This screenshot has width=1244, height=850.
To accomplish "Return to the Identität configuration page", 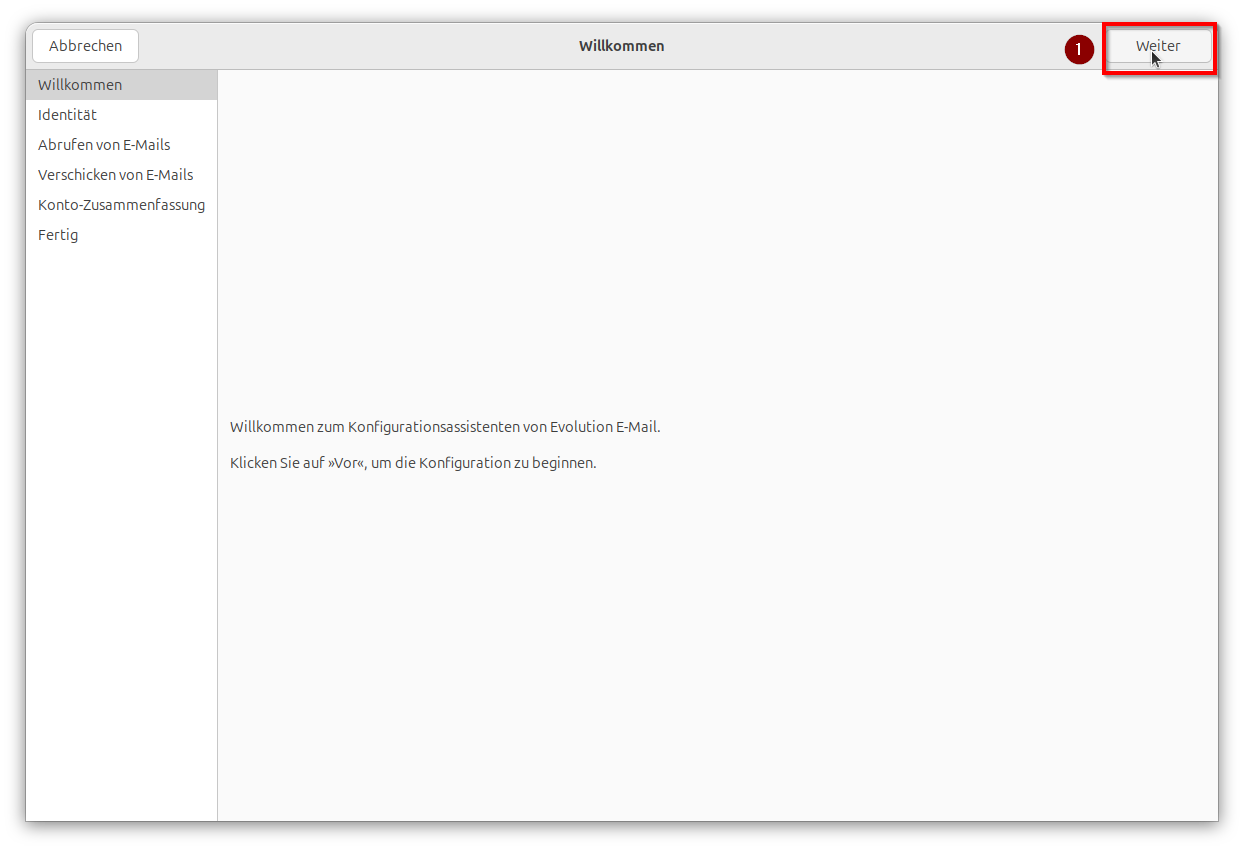I will tap(67, 114).
